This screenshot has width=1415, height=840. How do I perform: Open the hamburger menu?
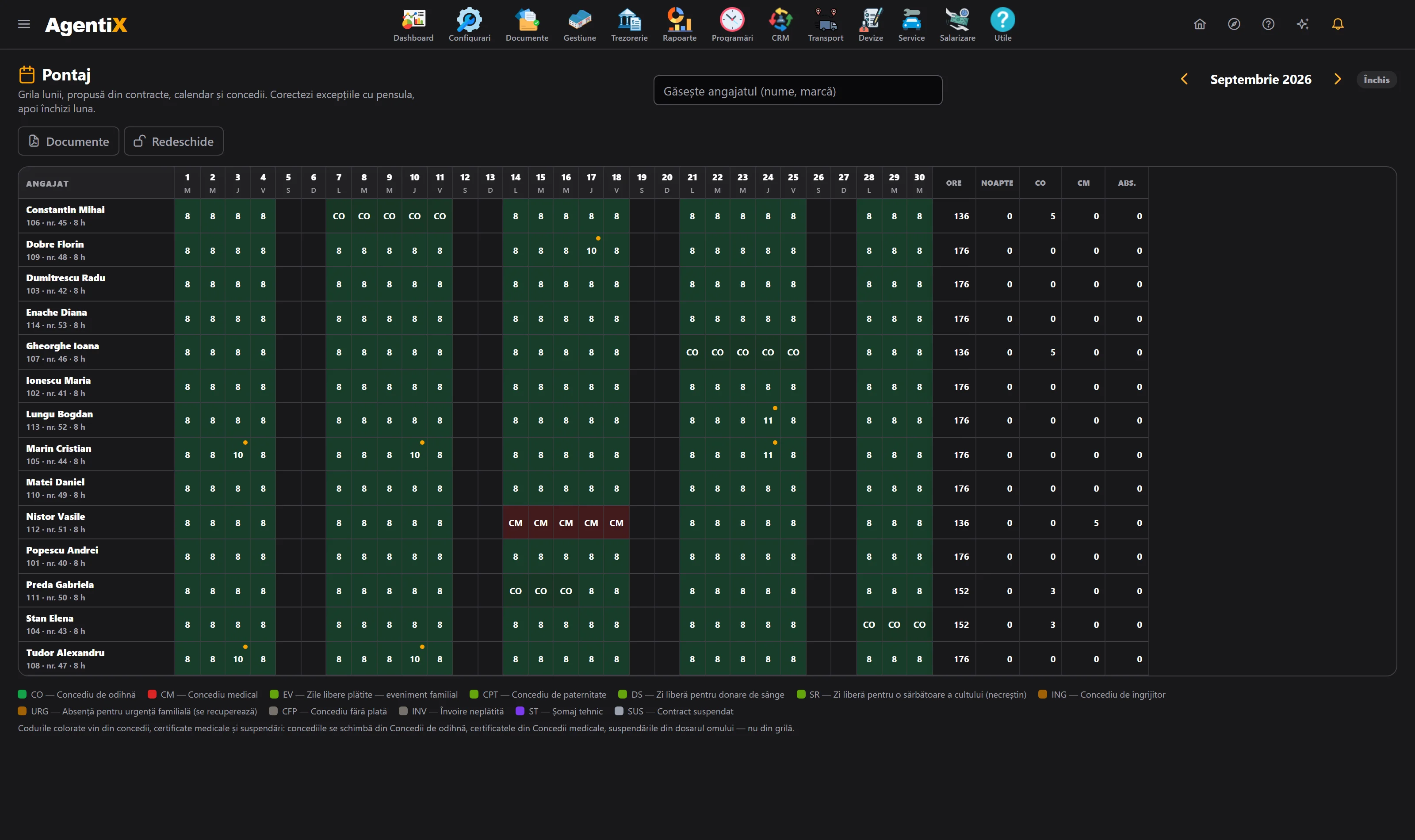point(24,24)
